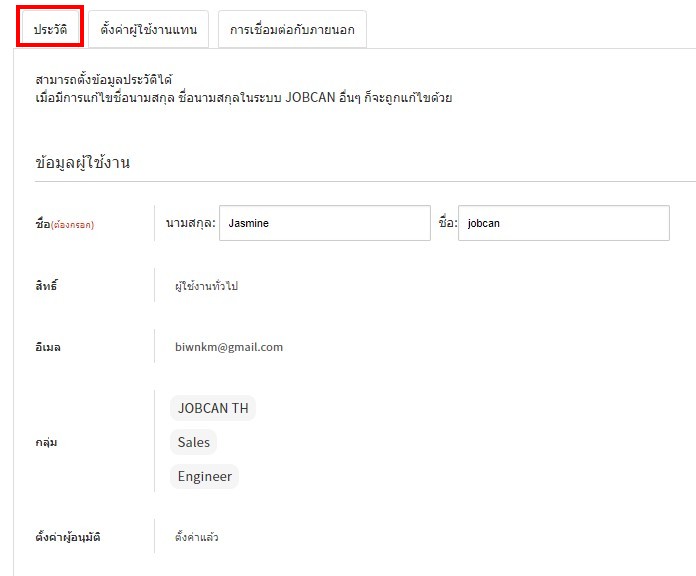
Task: Click the Sales group tag
Action: click(193, 442)
